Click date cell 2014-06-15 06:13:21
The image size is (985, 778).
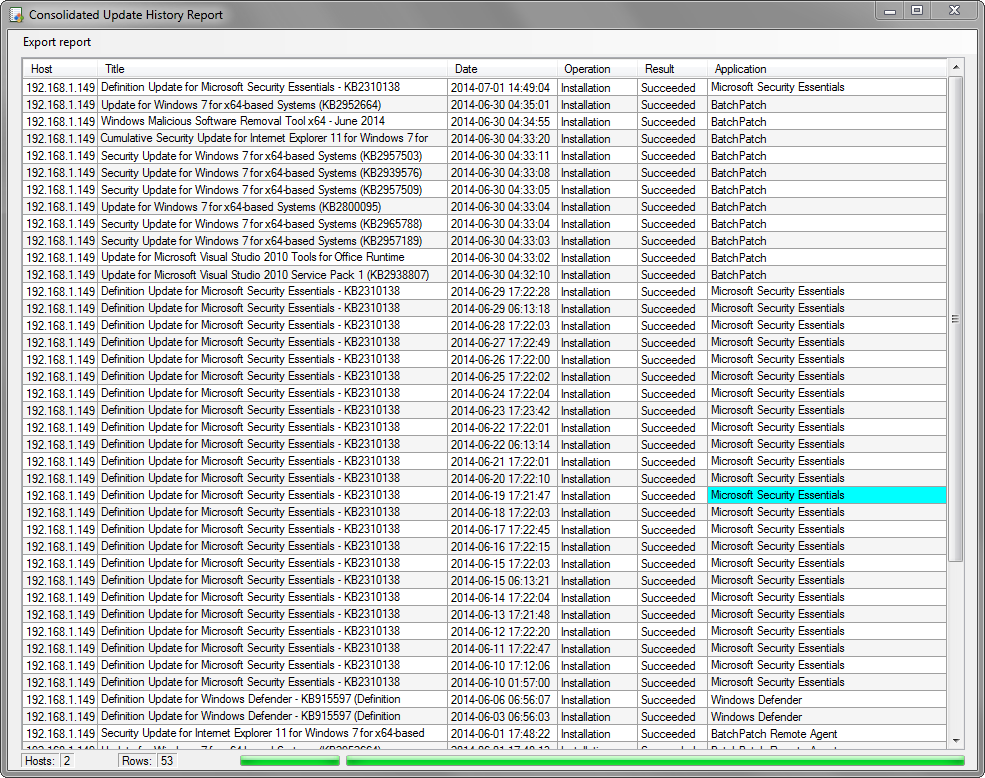[502, 580]
